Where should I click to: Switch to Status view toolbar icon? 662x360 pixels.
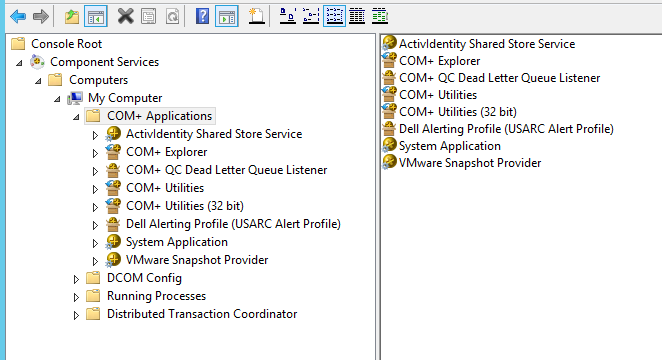[380, 16]
